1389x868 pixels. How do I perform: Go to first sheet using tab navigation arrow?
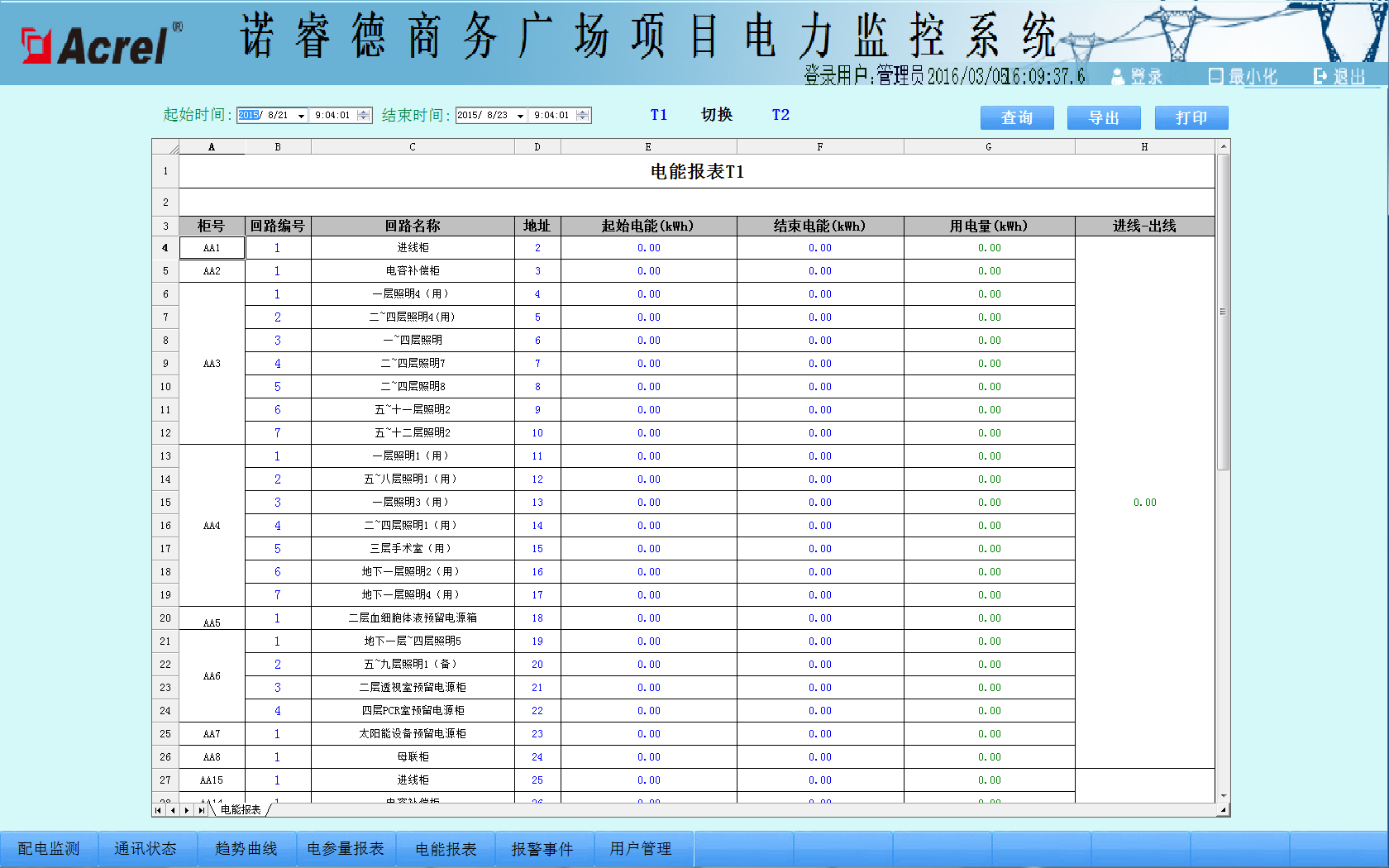pos(159,810)
